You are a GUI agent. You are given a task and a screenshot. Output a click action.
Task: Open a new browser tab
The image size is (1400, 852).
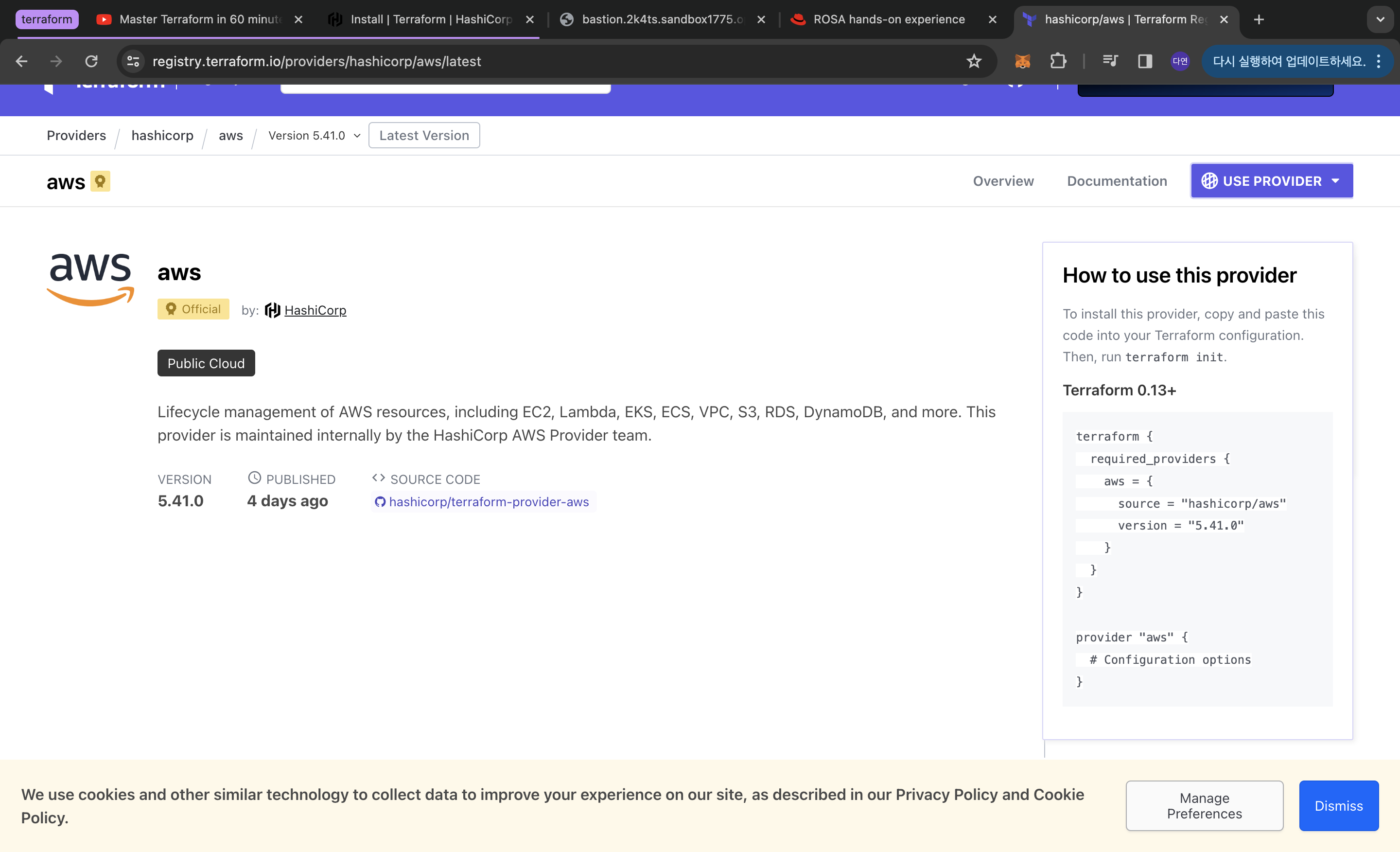[1259, 20]
